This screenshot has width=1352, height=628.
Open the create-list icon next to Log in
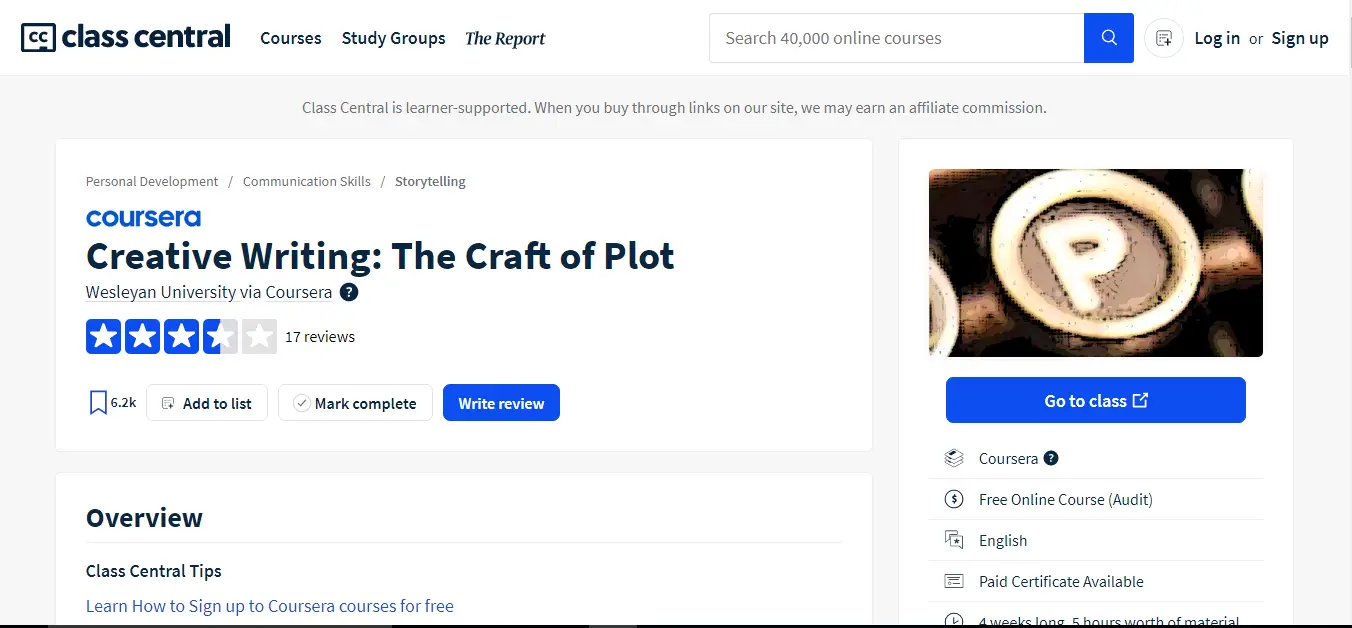click(1162, 37)
